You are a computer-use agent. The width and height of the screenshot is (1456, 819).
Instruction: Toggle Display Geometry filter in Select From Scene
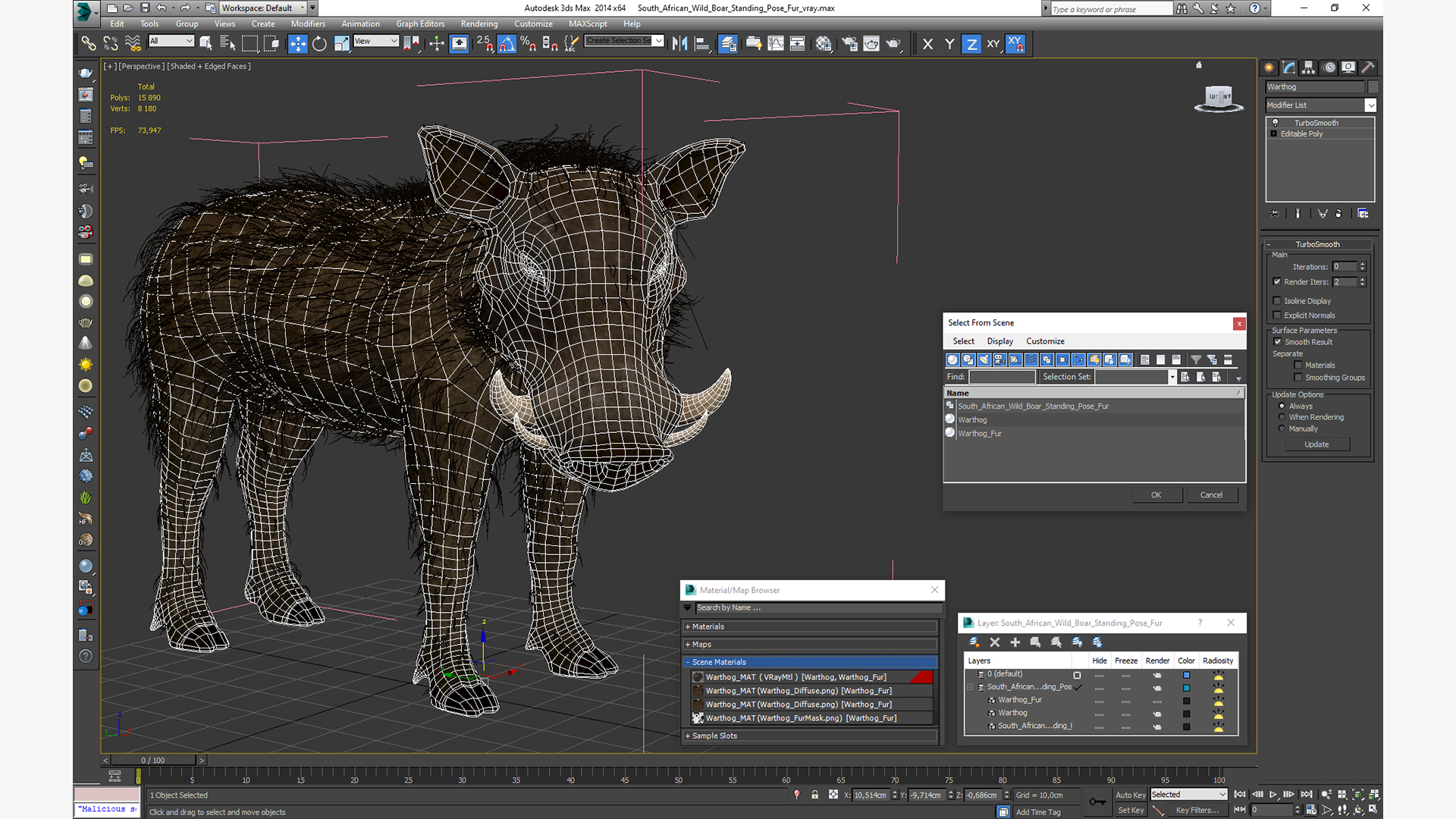(953, 359)
